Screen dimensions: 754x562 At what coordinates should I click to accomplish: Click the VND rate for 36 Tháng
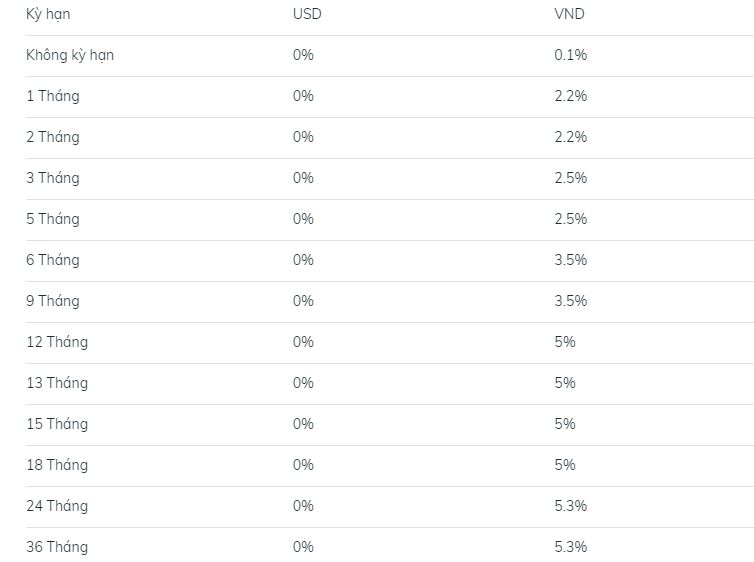(x=570, y=547)
